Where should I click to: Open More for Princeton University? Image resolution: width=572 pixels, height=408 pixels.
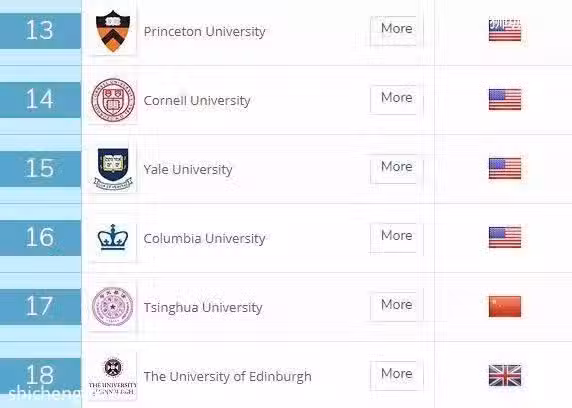[x=397, y=30]
